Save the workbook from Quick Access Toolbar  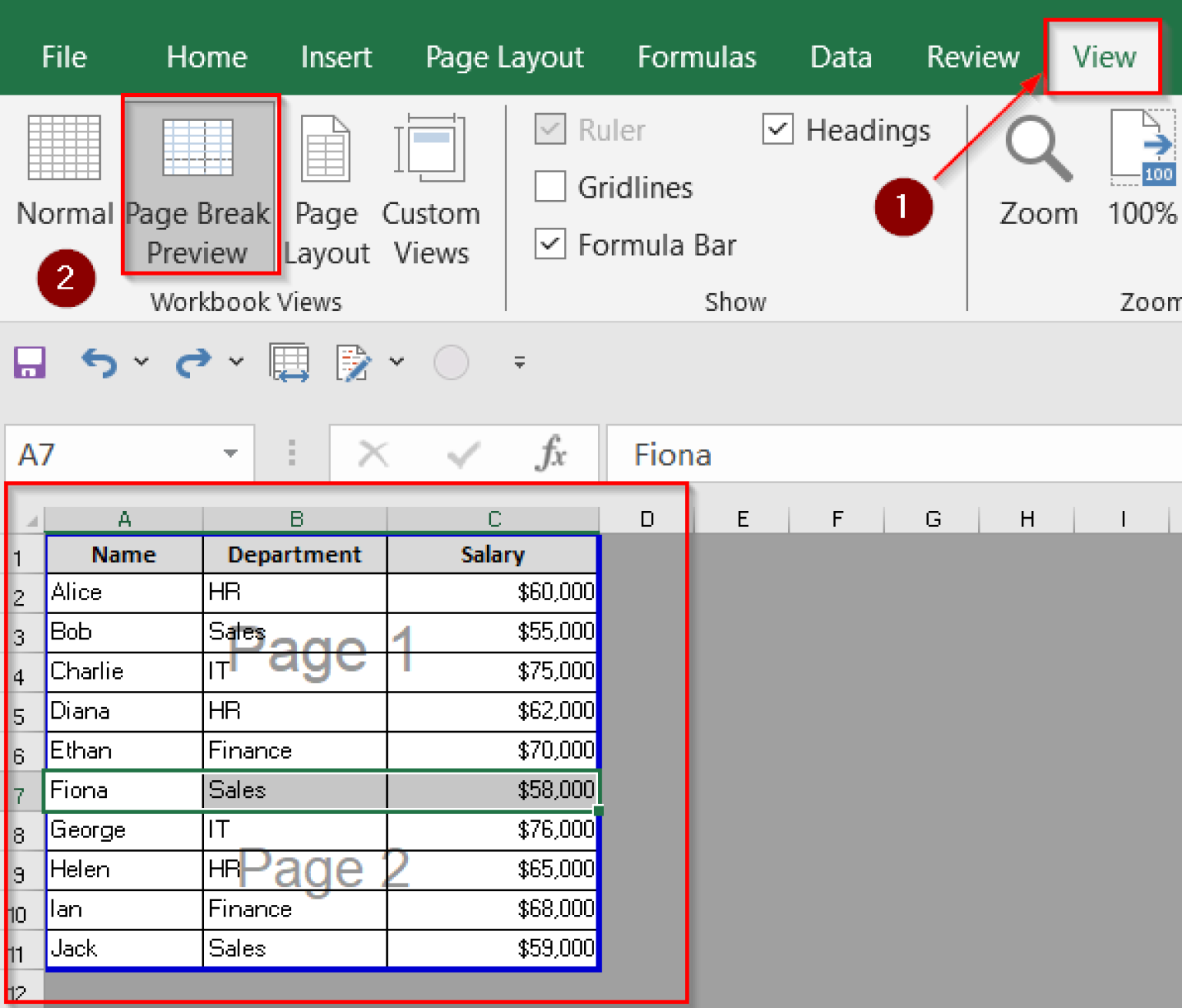[x=29, y=362]
